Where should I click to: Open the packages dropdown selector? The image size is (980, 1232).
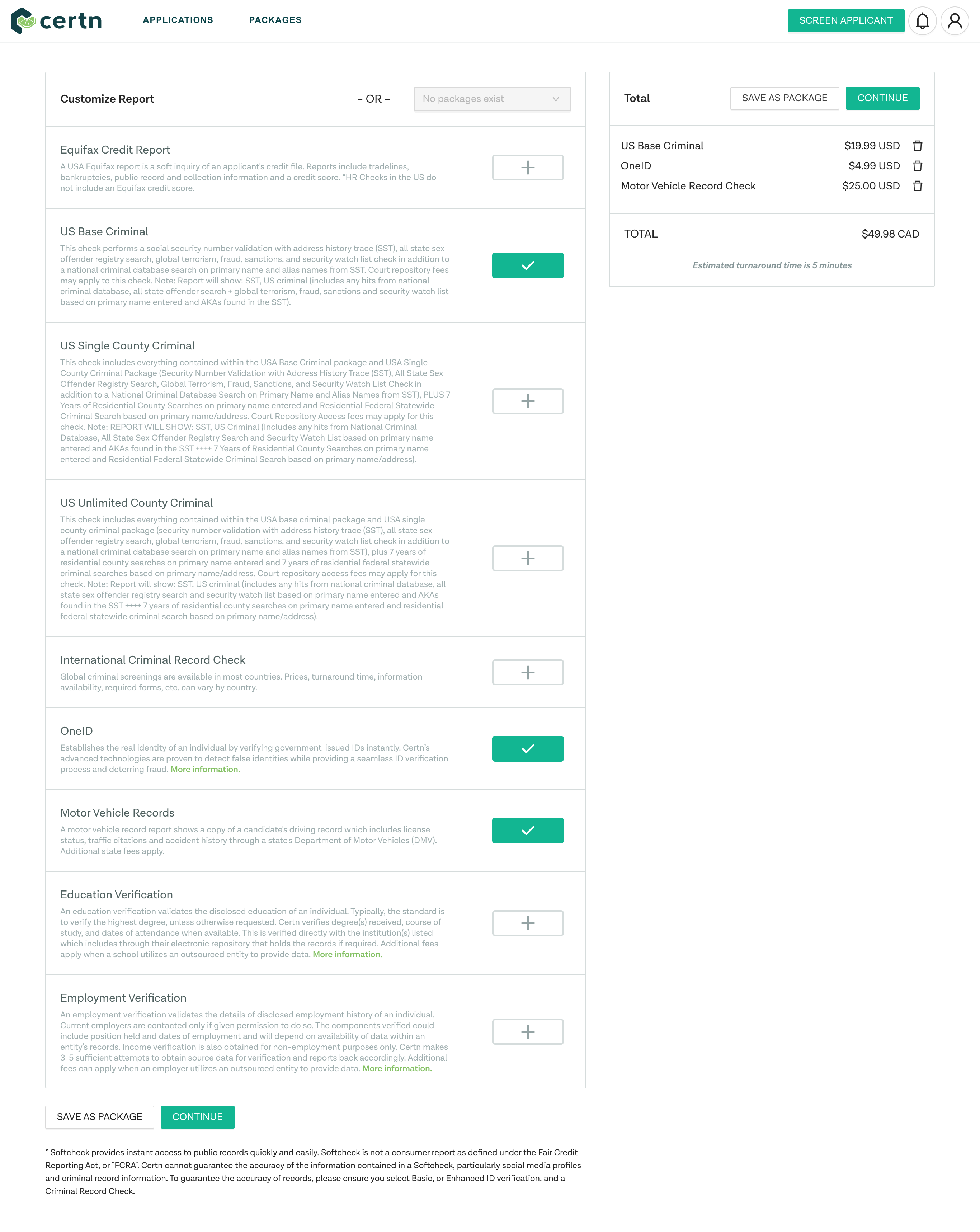tap(491, 98)
